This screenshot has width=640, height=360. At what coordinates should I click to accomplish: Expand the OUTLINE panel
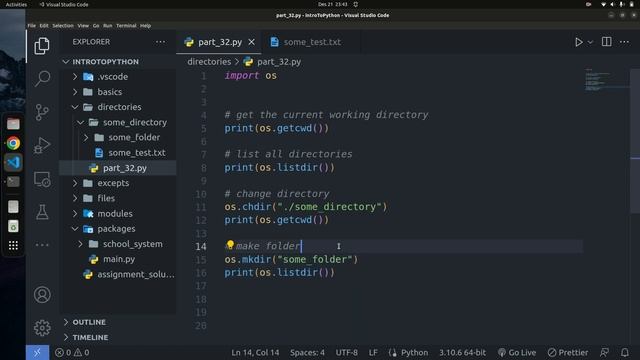[x=118, y=322]
